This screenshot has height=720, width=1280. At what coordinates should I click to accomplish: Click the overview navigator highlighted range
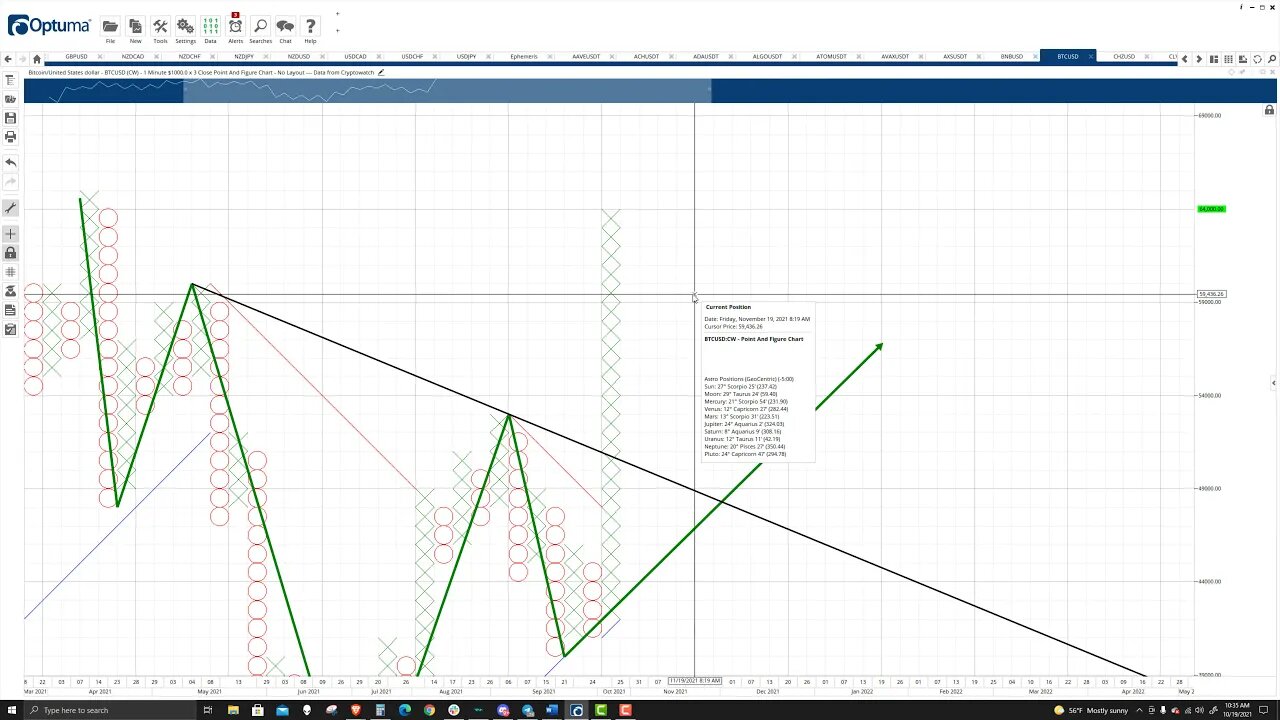tap(447, 92)
